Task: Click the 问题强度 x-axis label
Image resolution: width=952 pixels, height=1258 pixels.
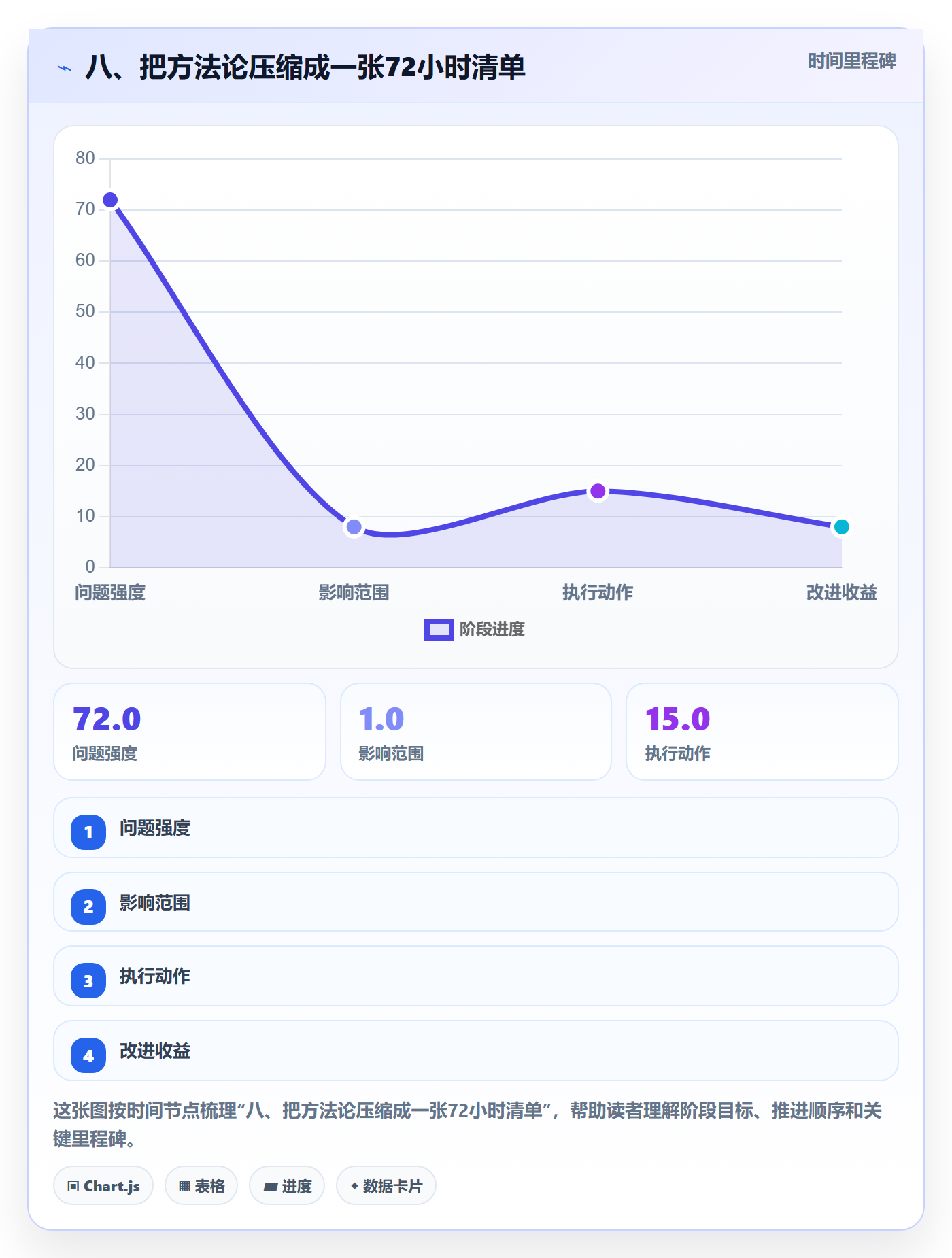Action: coord(110,593)
